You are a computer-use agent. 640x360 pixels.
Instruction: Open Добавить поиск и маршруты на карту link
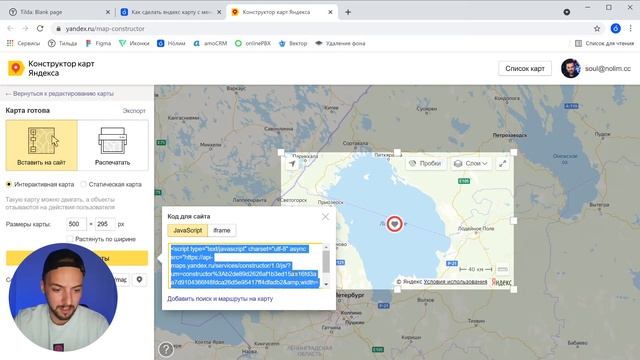[220, 299]
